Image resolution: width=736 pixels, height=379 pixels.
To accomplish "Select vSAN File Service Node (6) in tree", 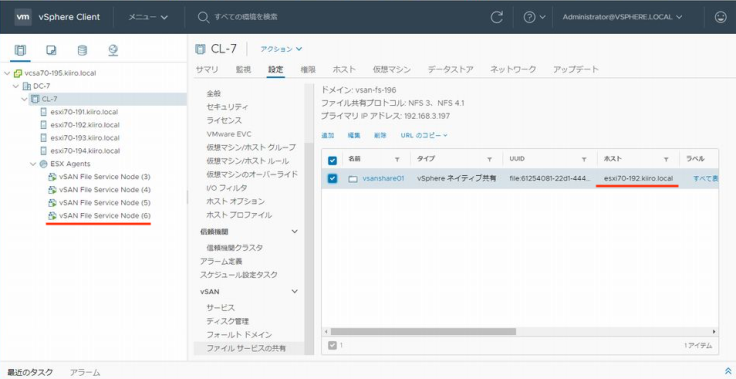I will click(x=105, y=216).
